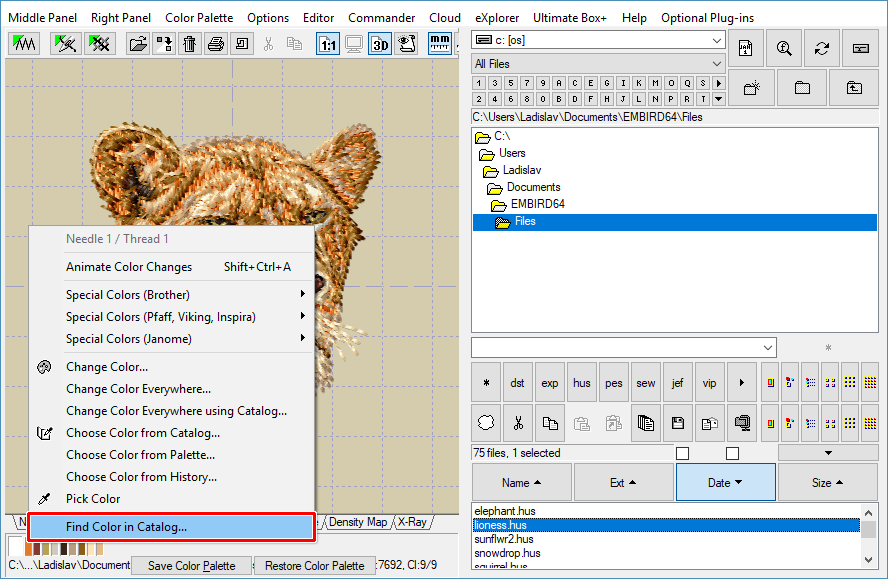Select elephant.hus in the file list
Viewport: 888px width, 579px height.
click(505, 511)
